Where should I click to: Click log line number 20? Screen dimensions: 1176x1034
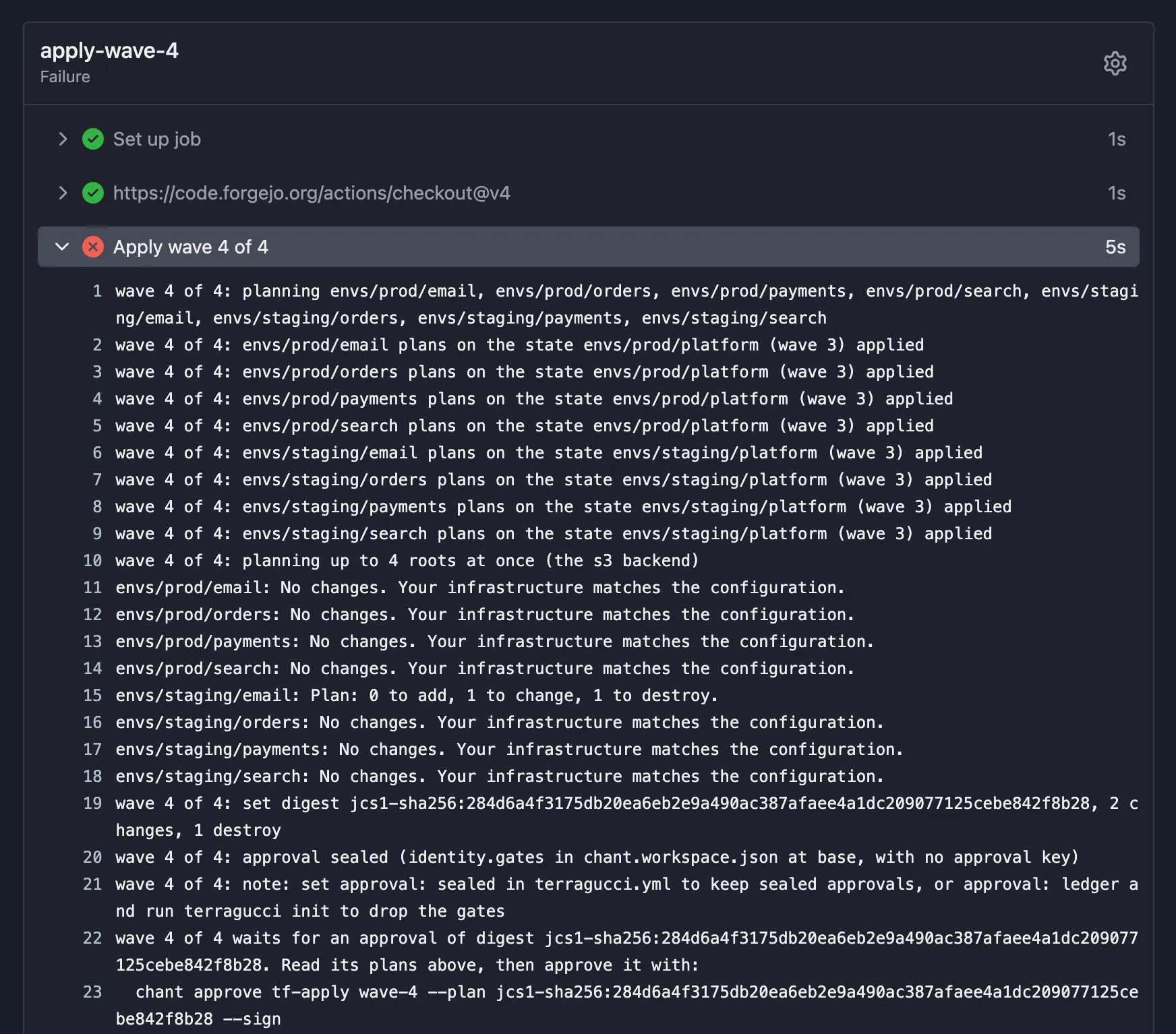click(x=92, y=857)
